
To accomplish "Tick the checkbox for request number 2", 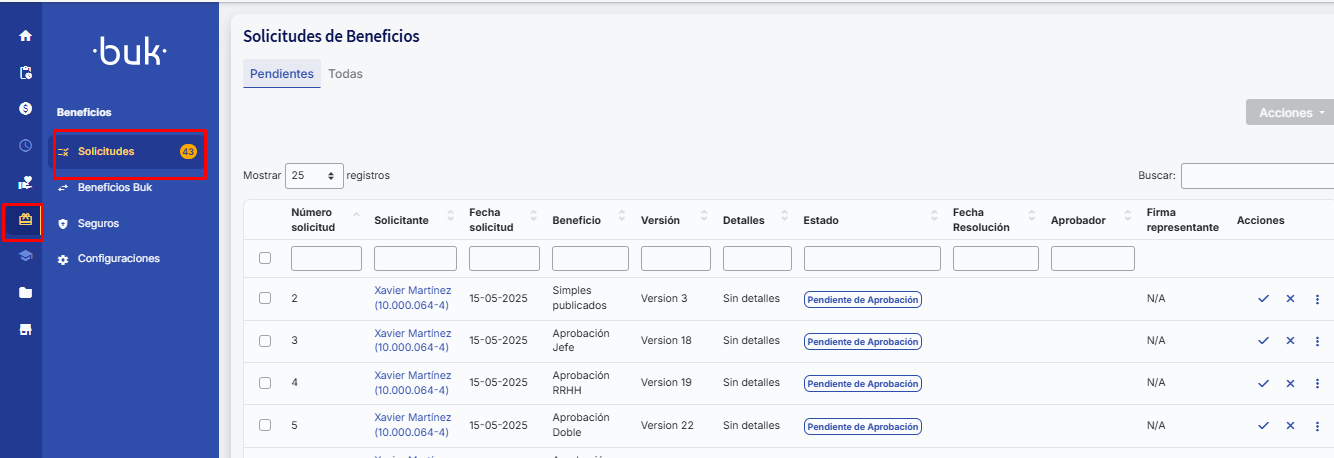I will click(x=265, y=298).
